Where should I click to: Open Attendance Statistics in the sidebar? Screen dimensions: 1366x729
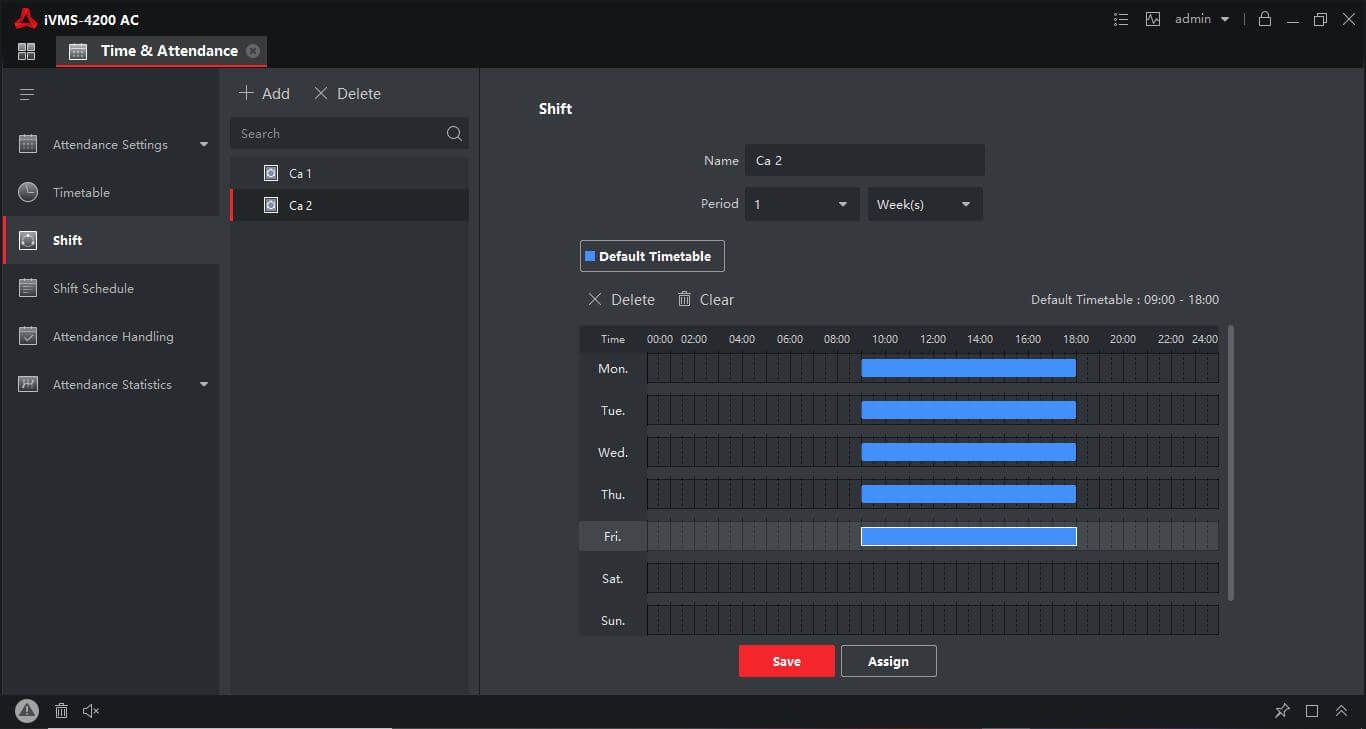(x=110, y=384)
